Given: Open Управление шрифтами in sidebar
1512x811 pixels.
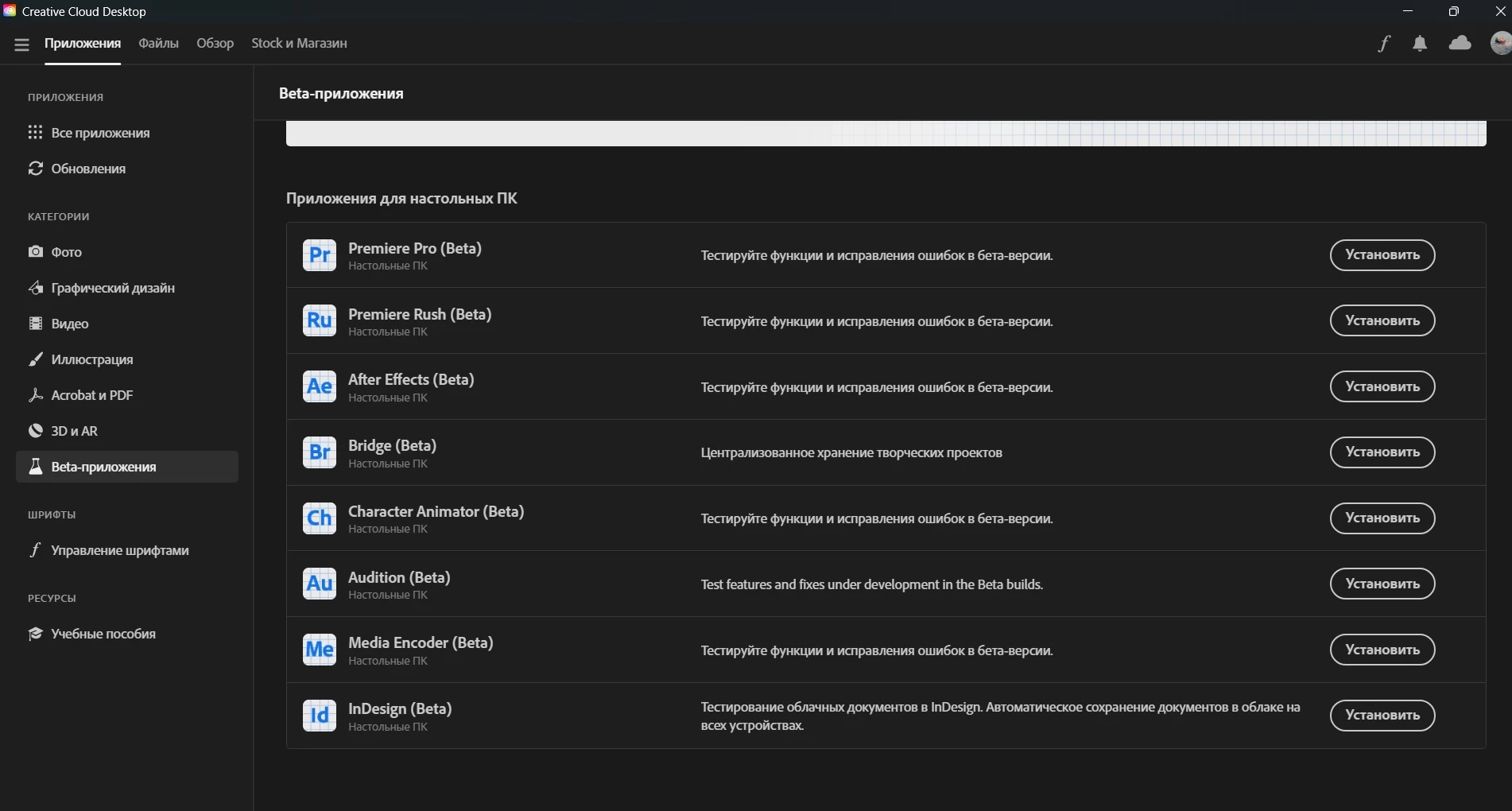Looking at the screenshot, I should click(x=127, y=550).
